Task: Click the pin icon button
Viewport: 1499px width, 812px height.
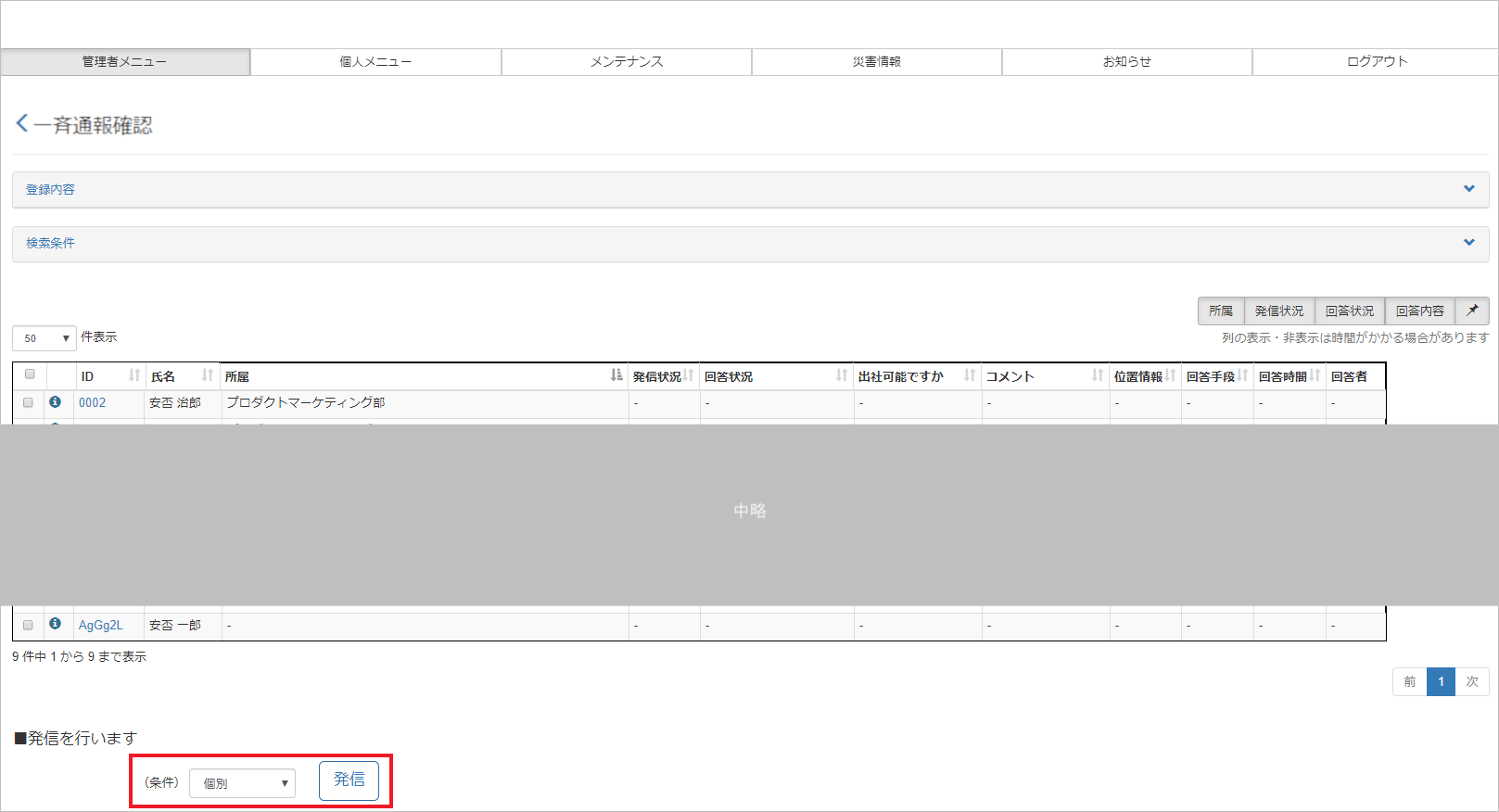Action: click(x=1472, y=311)
